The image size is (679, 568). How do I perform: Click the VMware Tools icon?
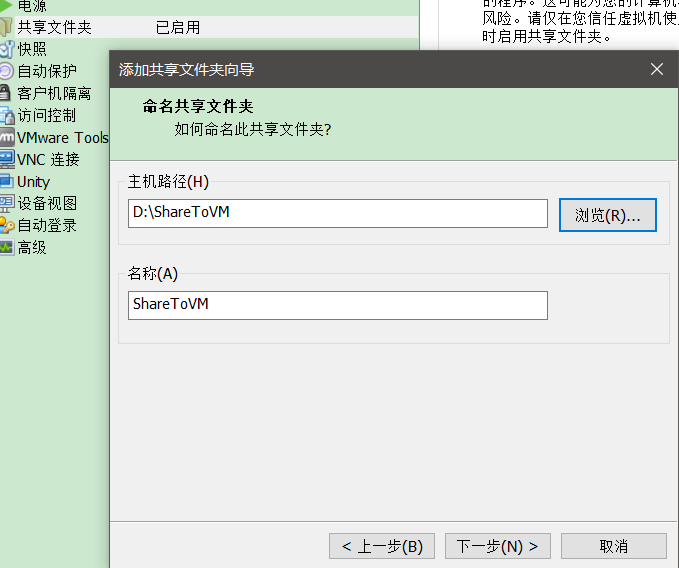click(7, 138)
